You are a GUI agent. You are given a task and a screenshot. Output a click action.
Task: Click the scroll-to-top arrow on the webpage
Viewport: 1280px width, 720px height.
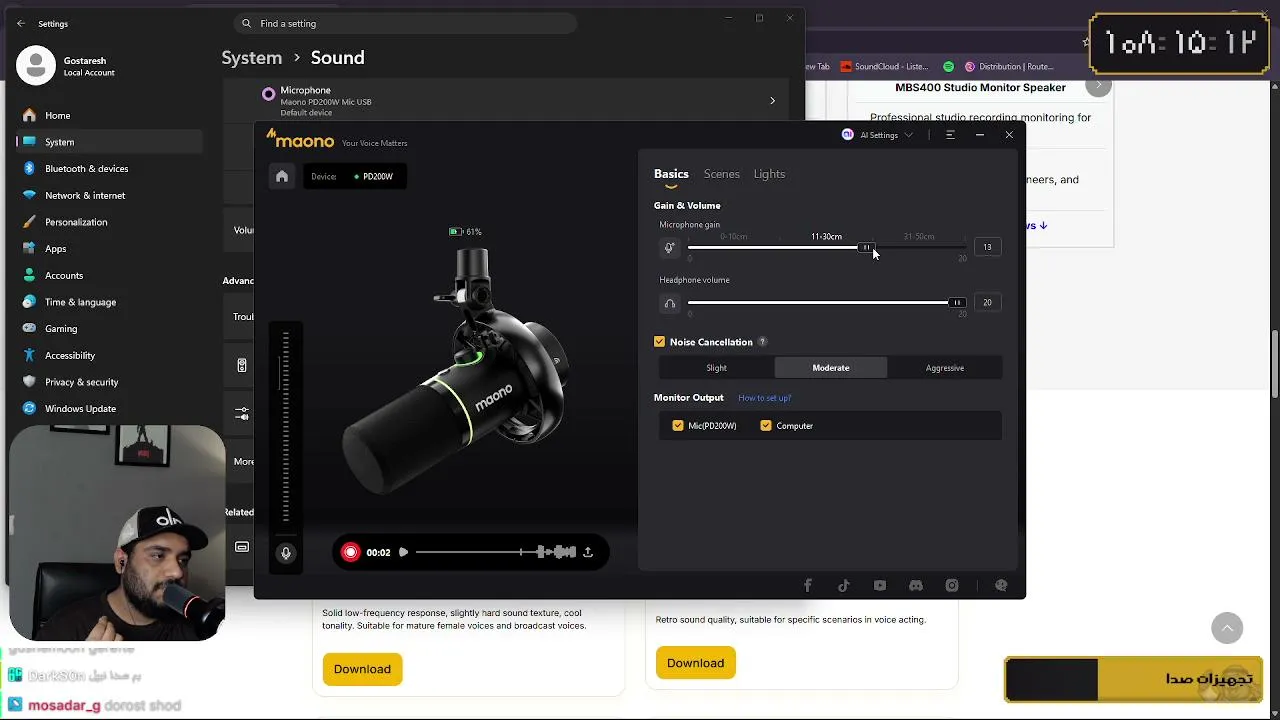click(x=1227, y=628)
